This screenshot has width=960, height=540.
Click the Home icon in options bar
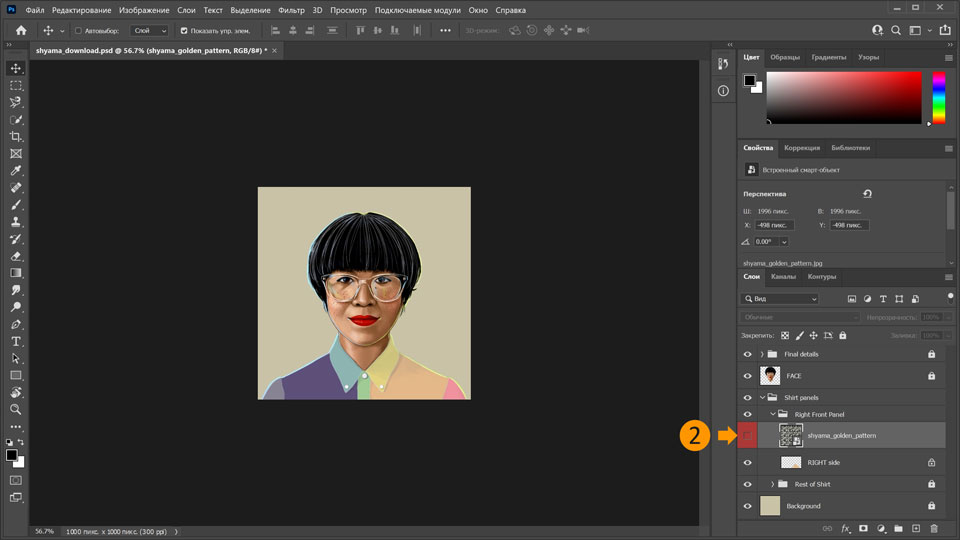pos(21,30)
